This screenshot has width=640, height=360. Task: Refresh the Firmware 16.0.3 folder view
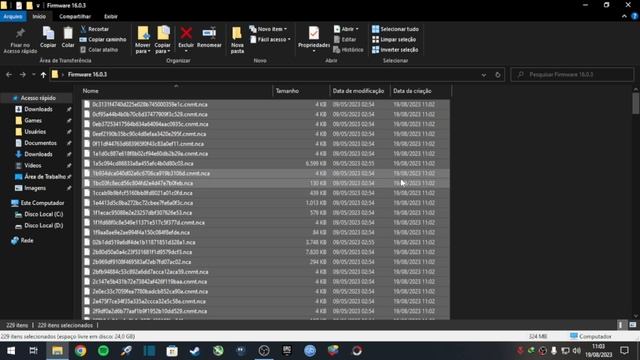pos(498,75)
